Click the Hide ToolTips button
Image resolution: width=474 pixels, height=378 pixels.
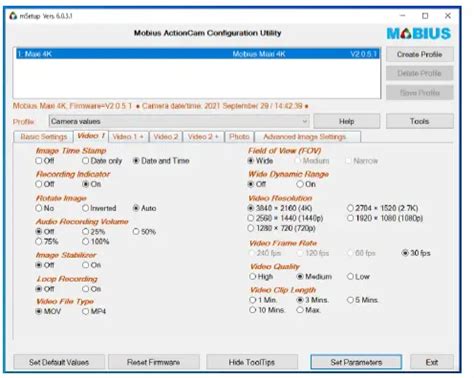252,362
